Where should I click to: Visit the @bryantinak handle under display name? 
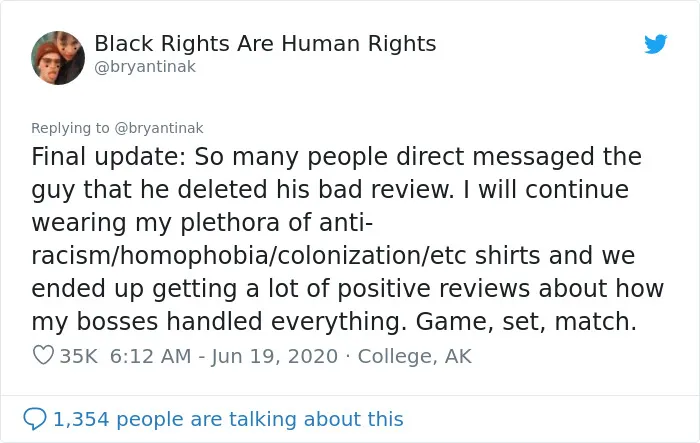click(x=145, y=67)
